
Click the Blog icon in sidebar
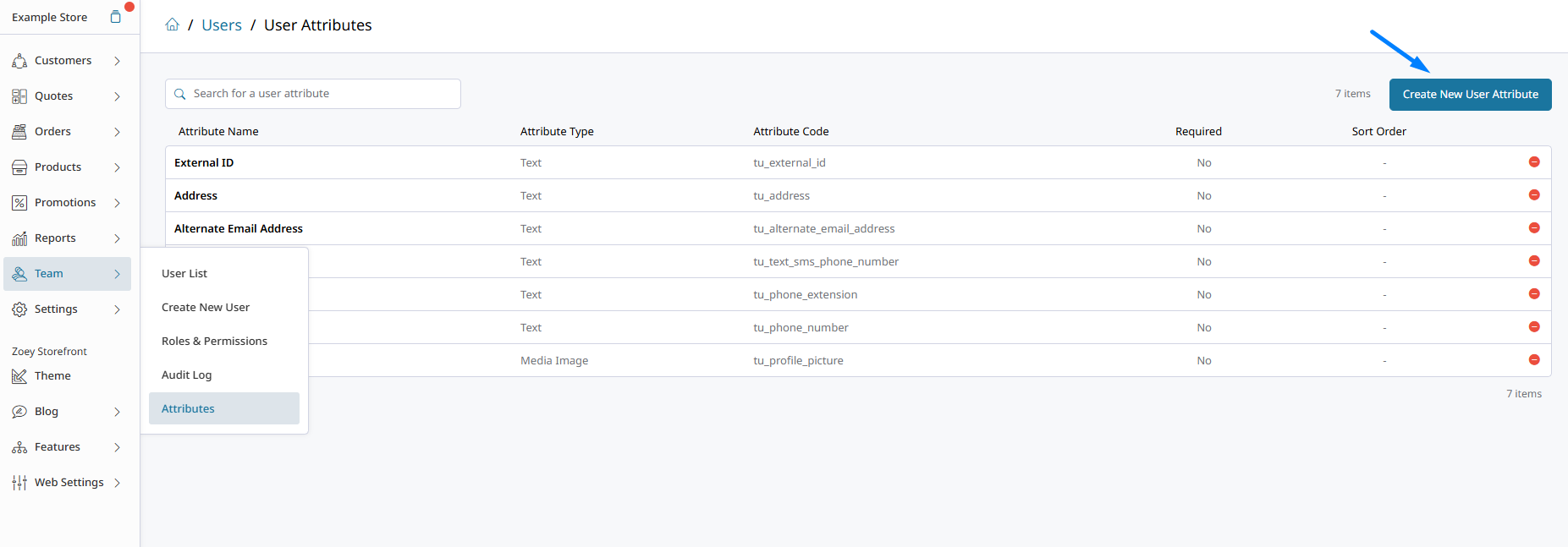coord(19,412)
